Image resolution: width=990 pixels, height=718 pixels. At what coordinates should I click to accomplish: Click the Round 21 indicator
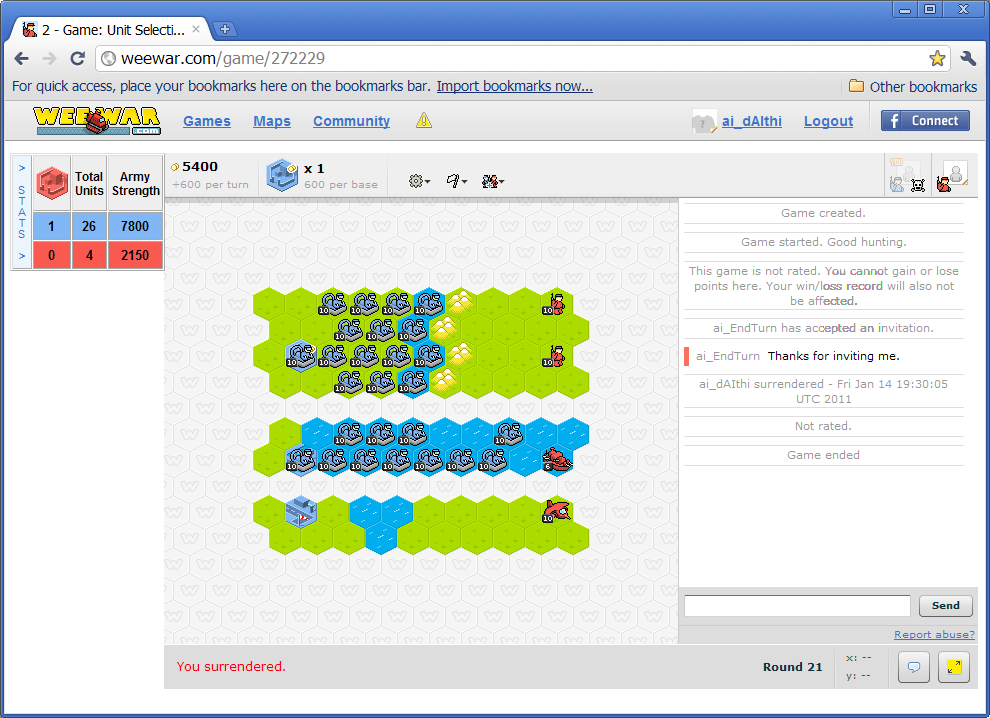[x=792, y=667]
